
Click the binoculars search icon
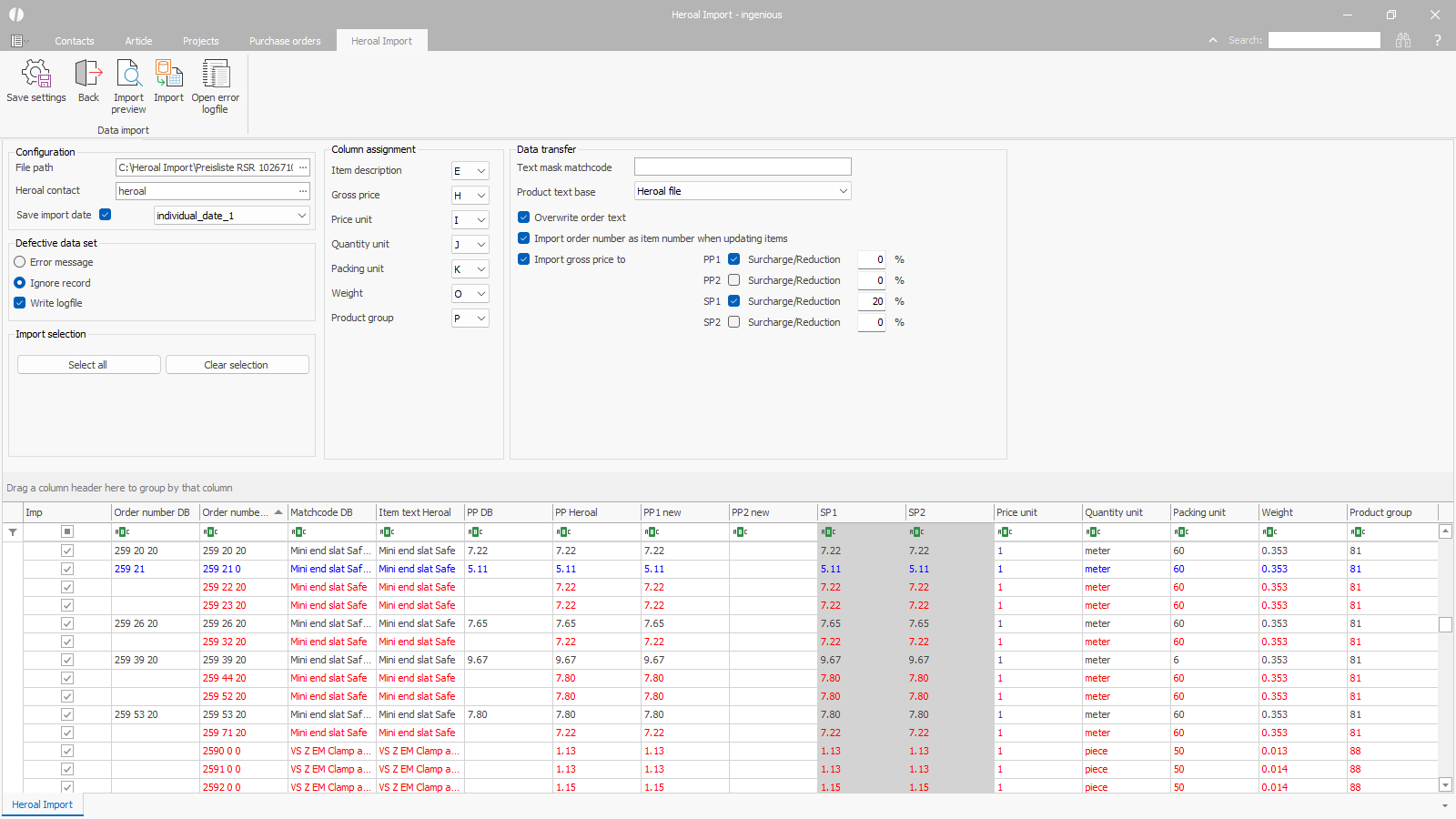point(1403,40)
